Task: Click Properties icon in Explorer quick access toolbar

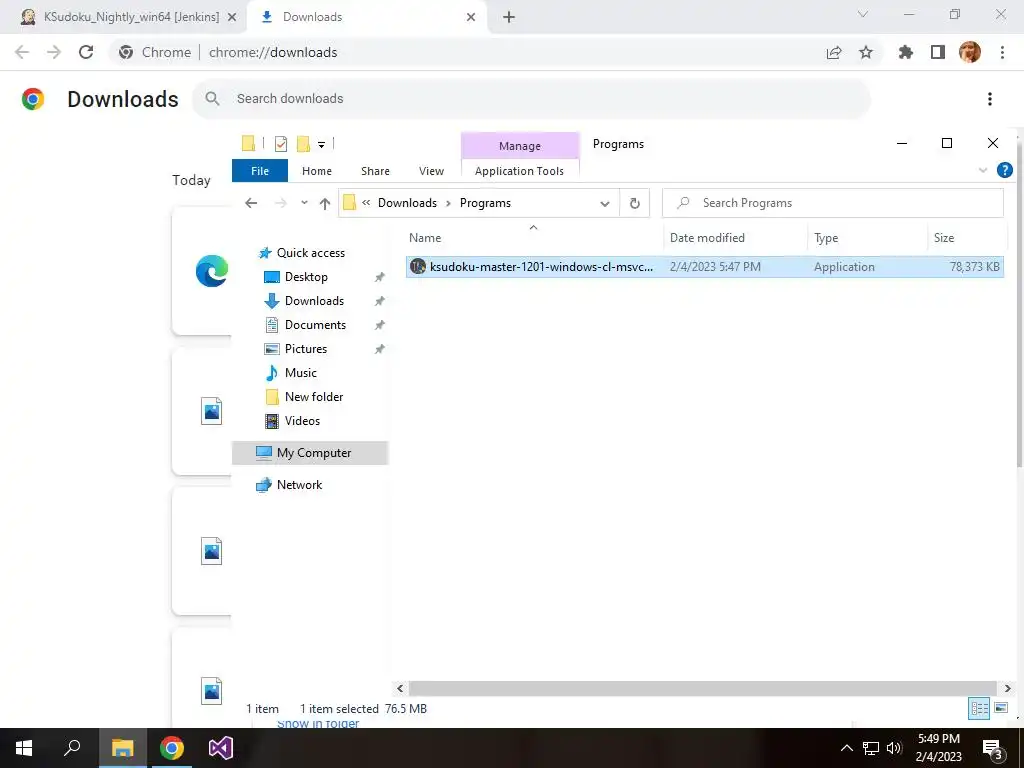Action: (281, 144)
